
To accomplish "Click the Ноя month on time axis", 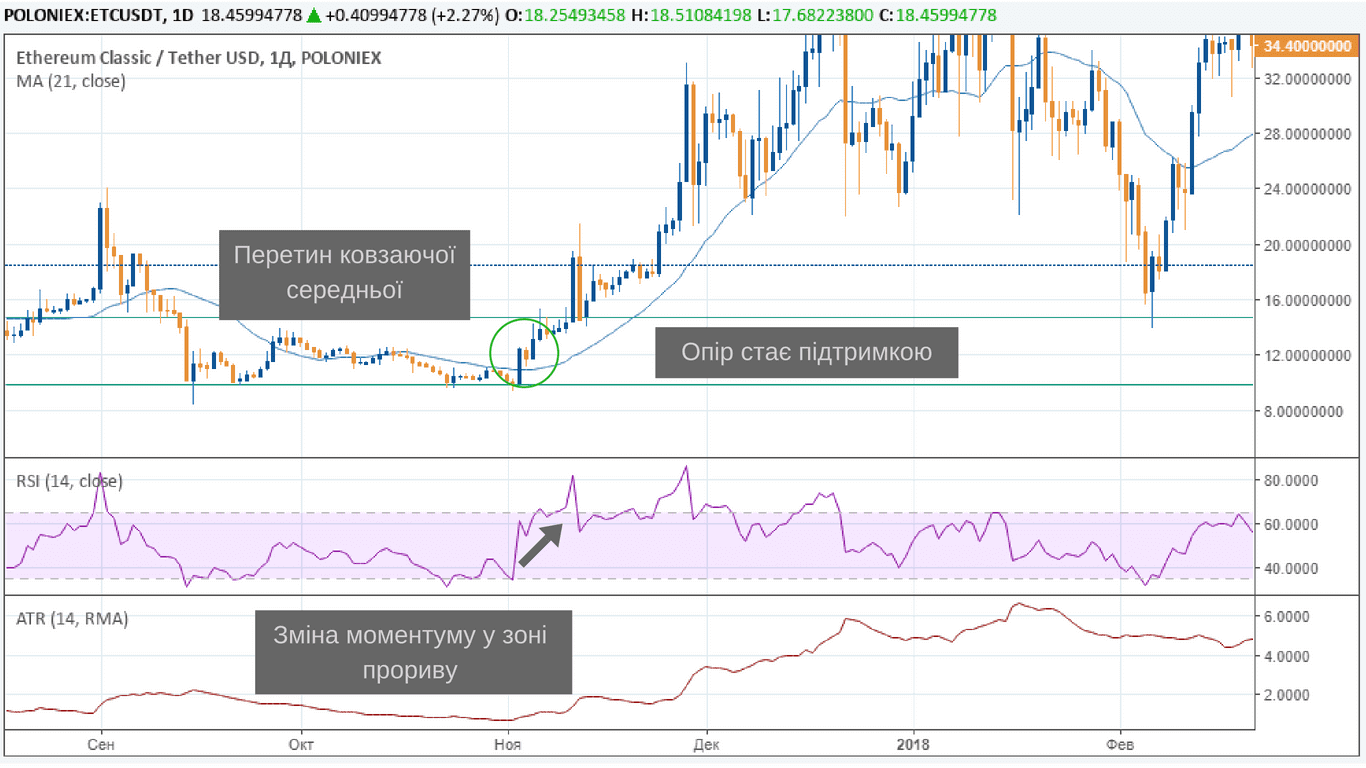I will coord(510,744).
